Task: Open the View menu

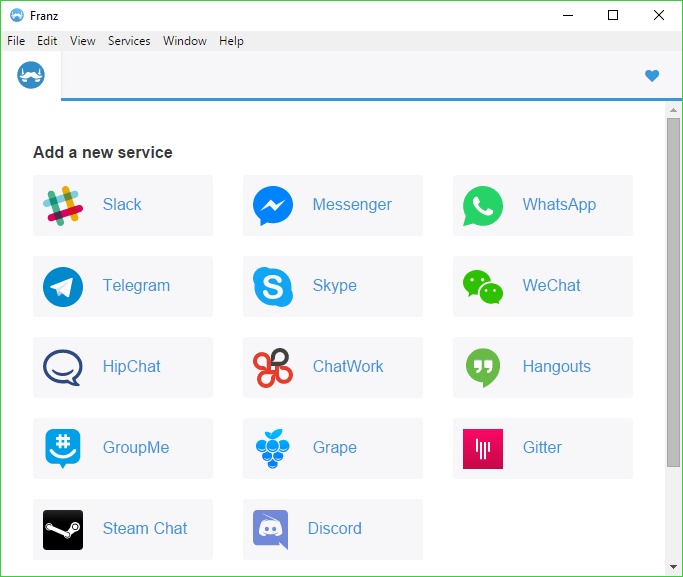Action: pos(83,41)
